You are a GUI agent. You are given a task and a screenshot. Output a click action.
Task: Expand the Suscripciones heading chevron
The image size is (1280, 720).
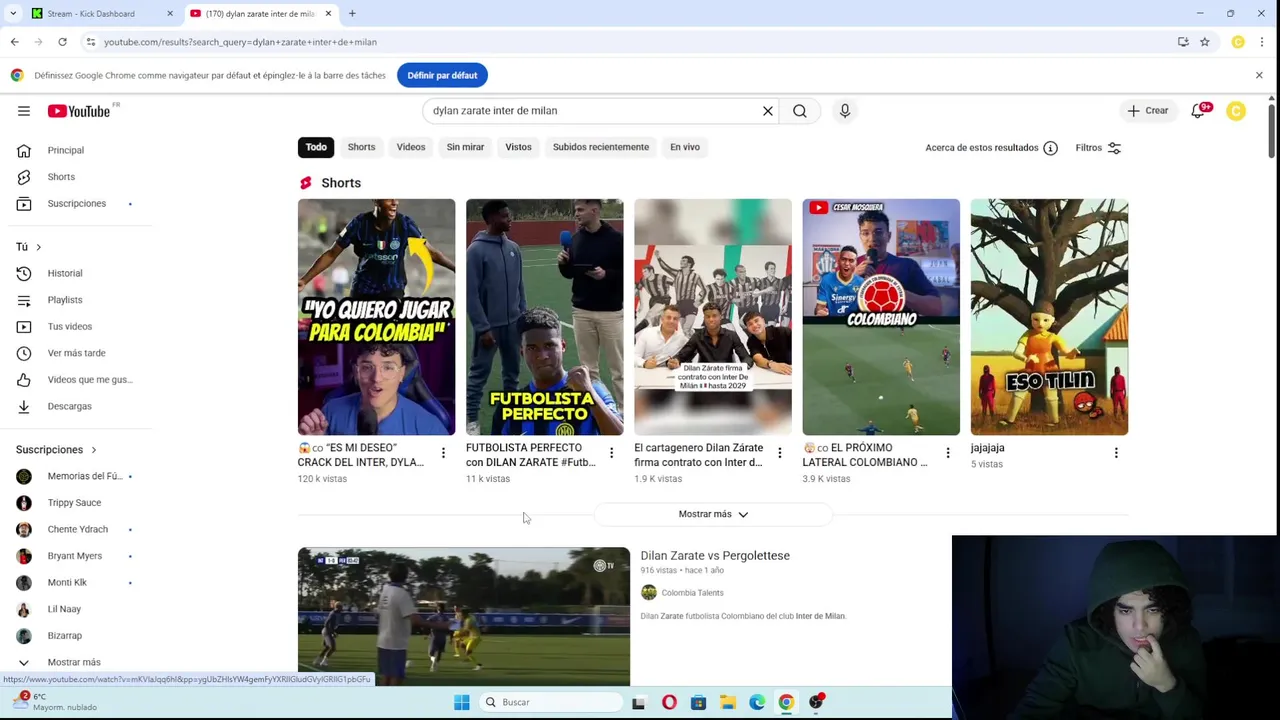point(94,450)
